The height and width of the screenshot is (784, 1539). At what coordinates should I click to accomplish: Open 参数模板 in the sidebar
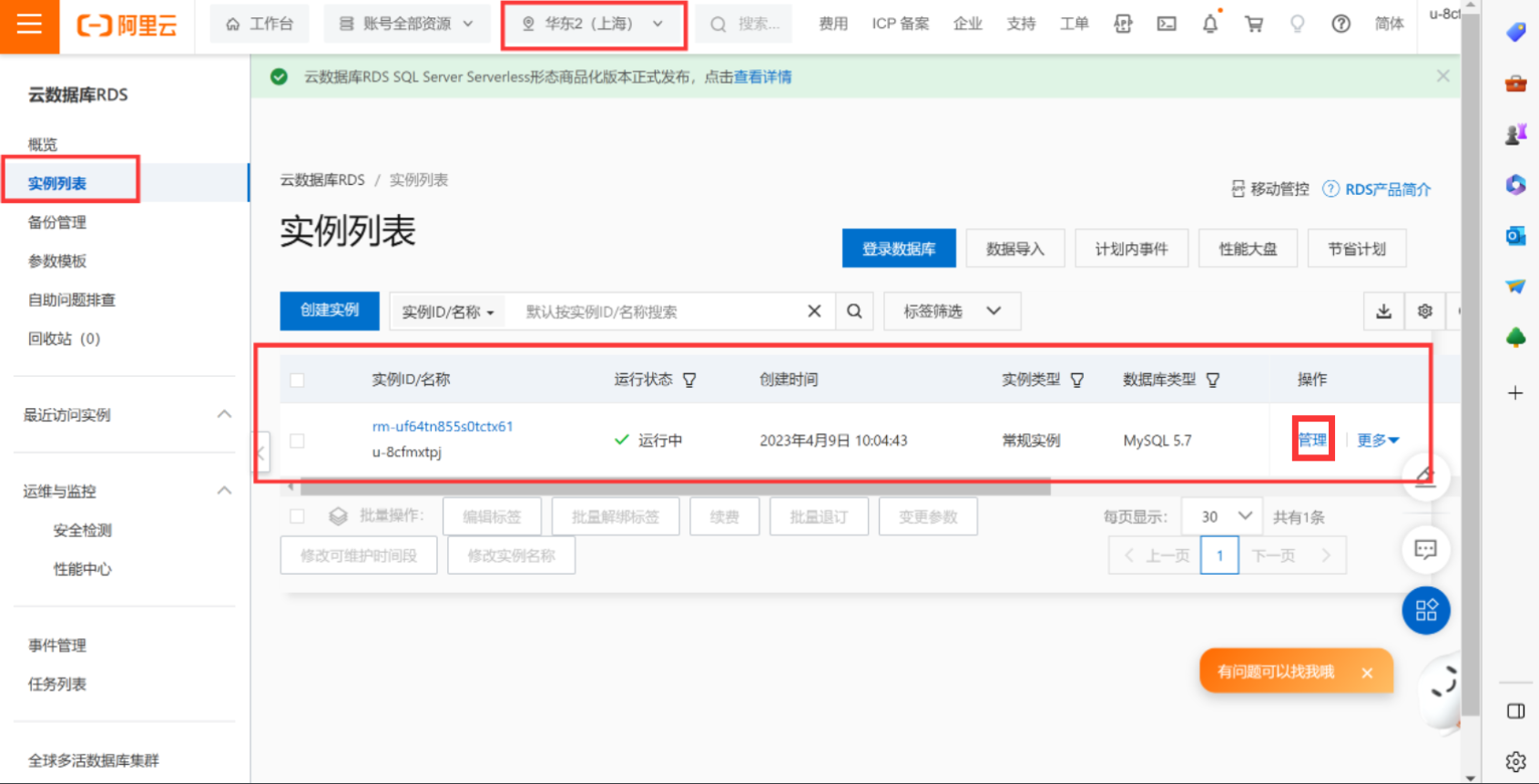click(x=57, y=261)
